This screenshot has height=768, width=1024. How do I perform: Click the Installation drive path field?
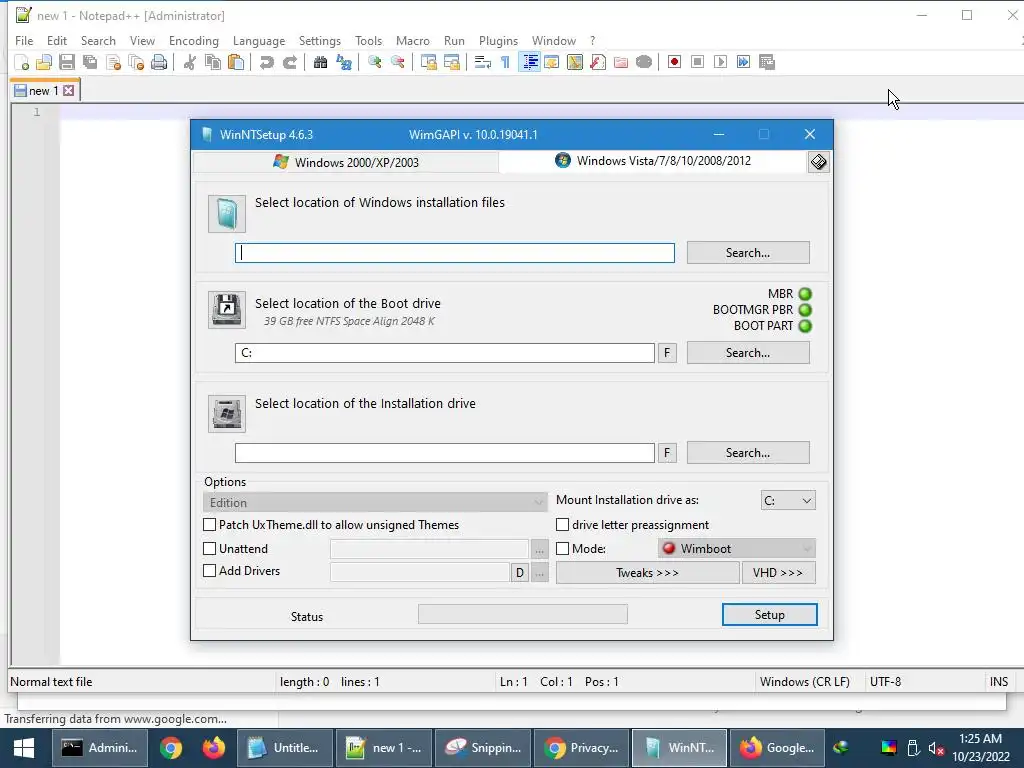coord(445,453)
